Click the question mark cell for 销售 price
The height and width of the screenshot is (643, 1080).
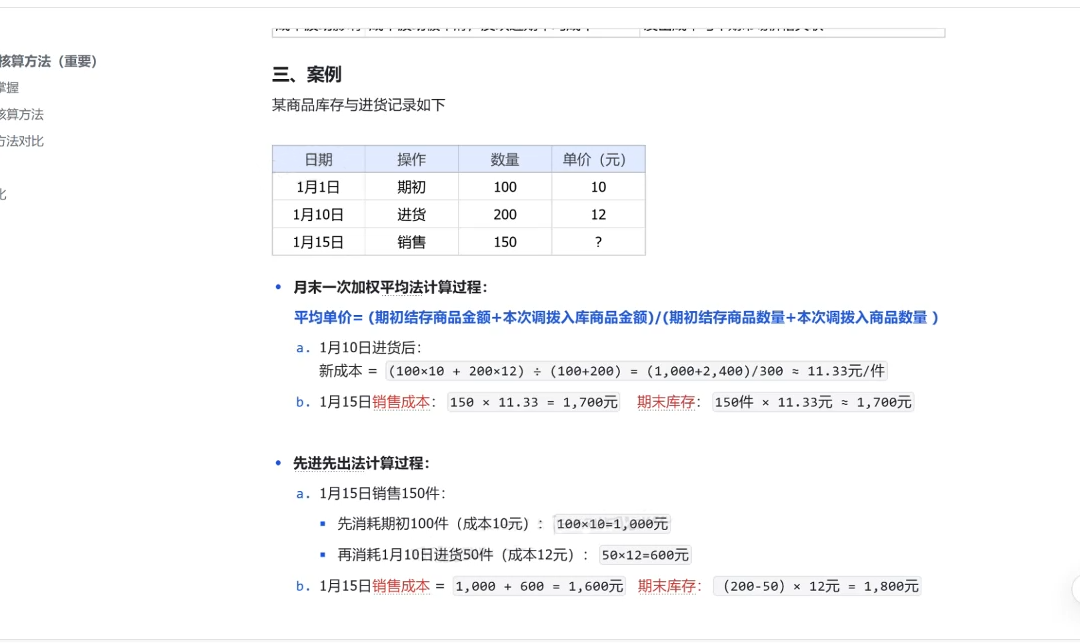click(597, 241)
